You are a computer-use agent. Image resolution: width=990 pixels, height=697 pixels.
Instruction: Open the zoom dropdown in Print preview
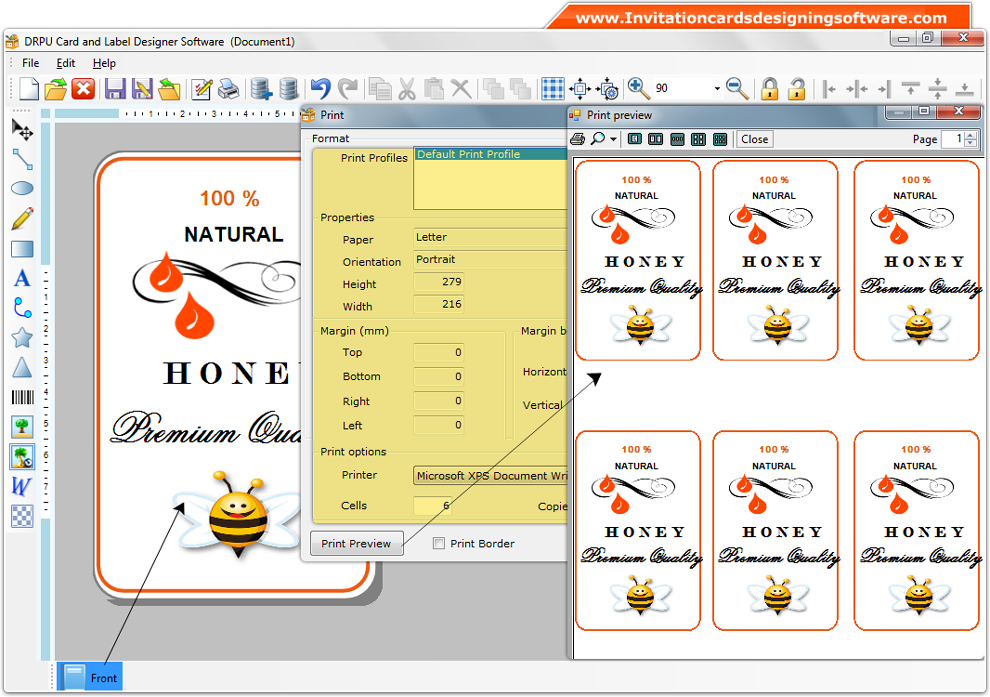tap(611, 139)
